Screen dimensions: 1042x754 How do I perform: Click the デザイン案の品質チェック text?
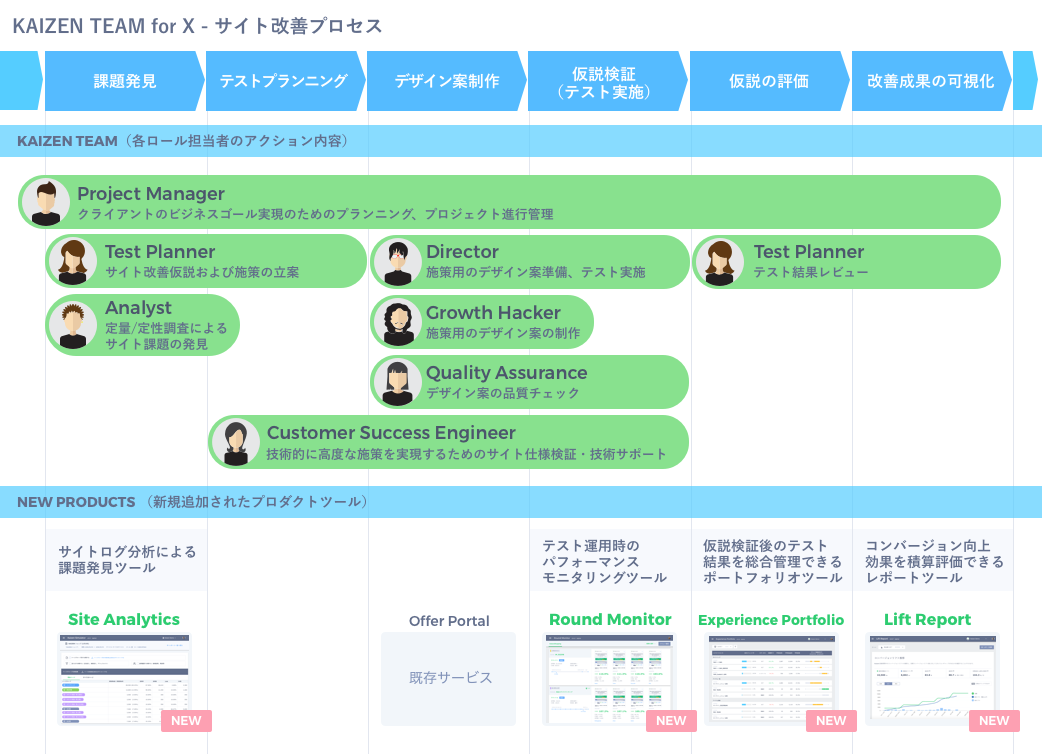pyautogui.click(x=502, y=393)
